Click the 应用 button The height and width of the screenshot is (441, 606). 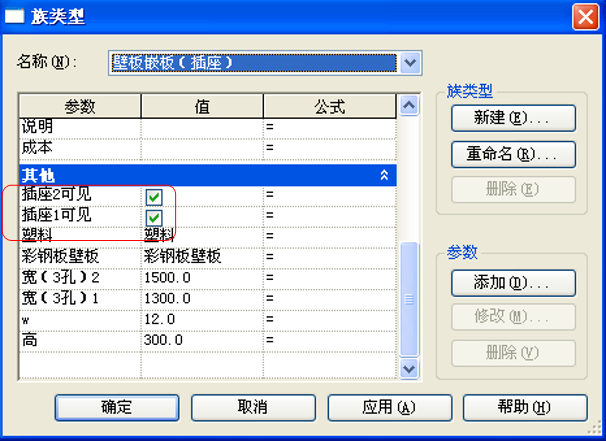390,407
